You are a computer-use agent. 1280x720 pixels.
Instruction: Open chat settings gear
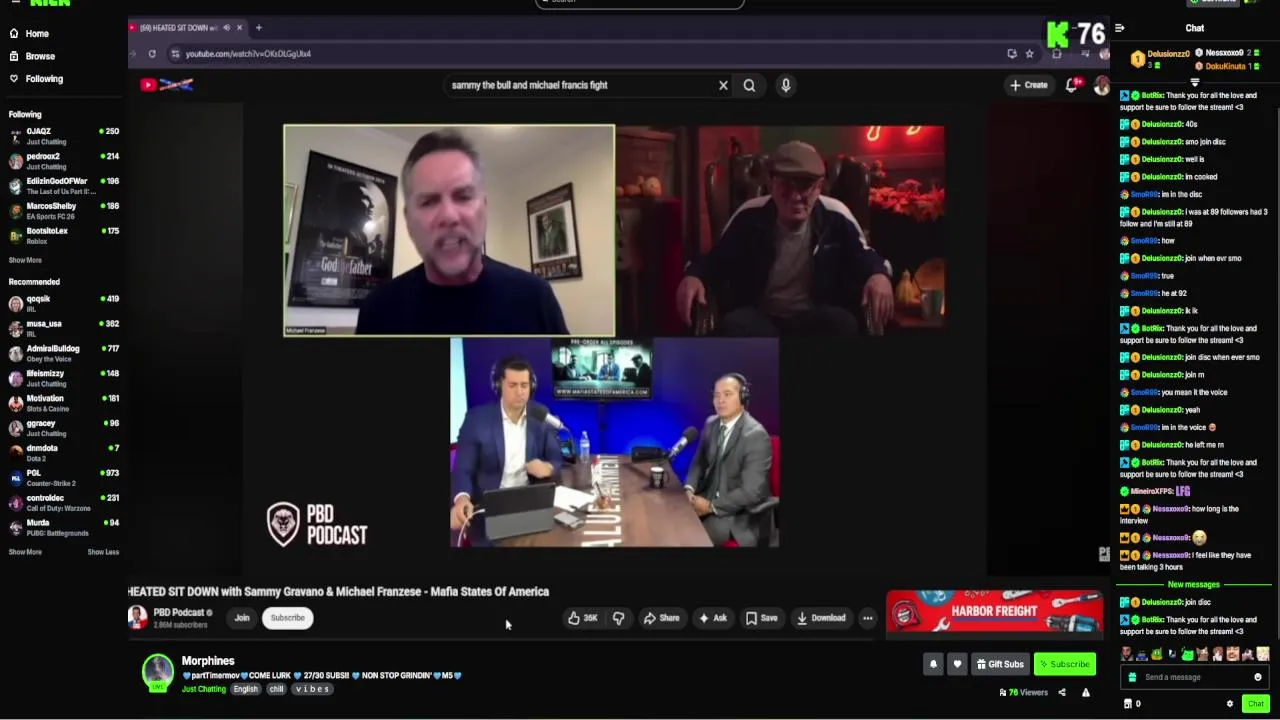(1230, 704)
